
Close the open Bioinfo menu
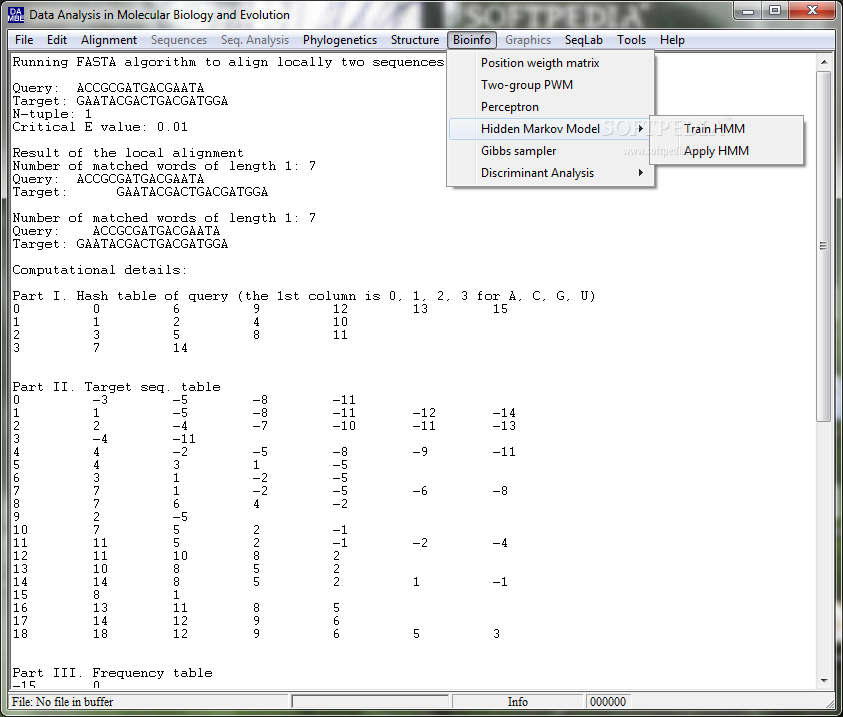pyautogui.click(x=471, y=40)
